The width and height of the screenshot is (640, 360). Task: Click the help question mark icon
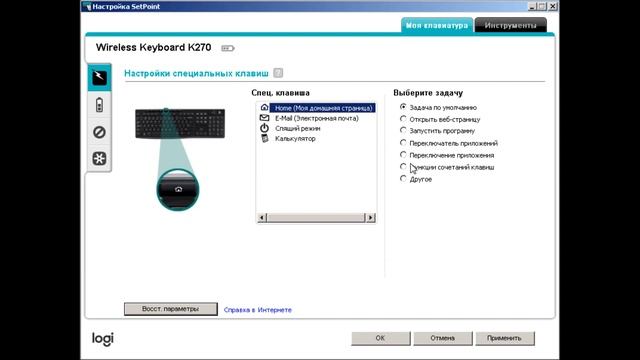pos(278,73)
